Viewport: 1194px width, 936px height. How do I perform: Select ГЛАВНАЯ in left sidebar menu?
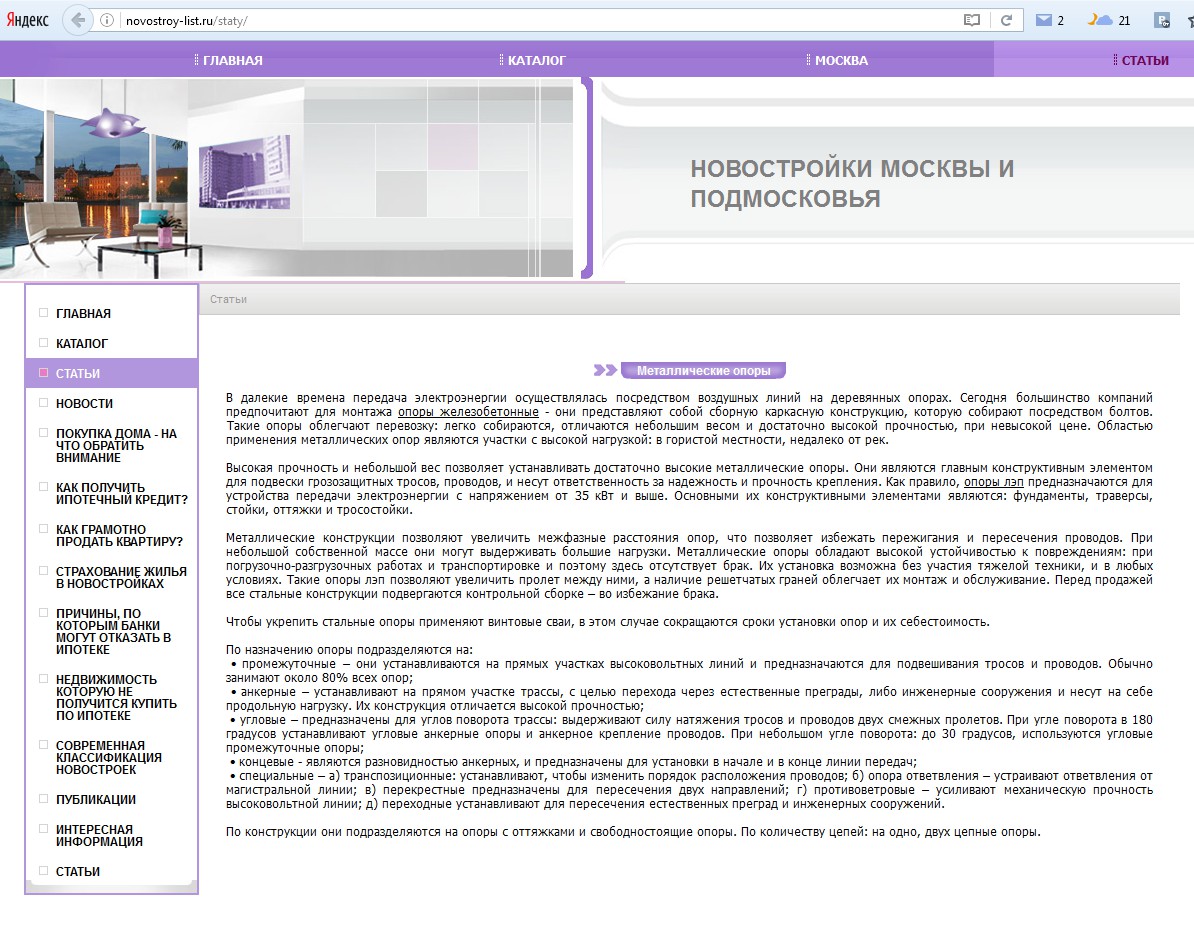83,314
